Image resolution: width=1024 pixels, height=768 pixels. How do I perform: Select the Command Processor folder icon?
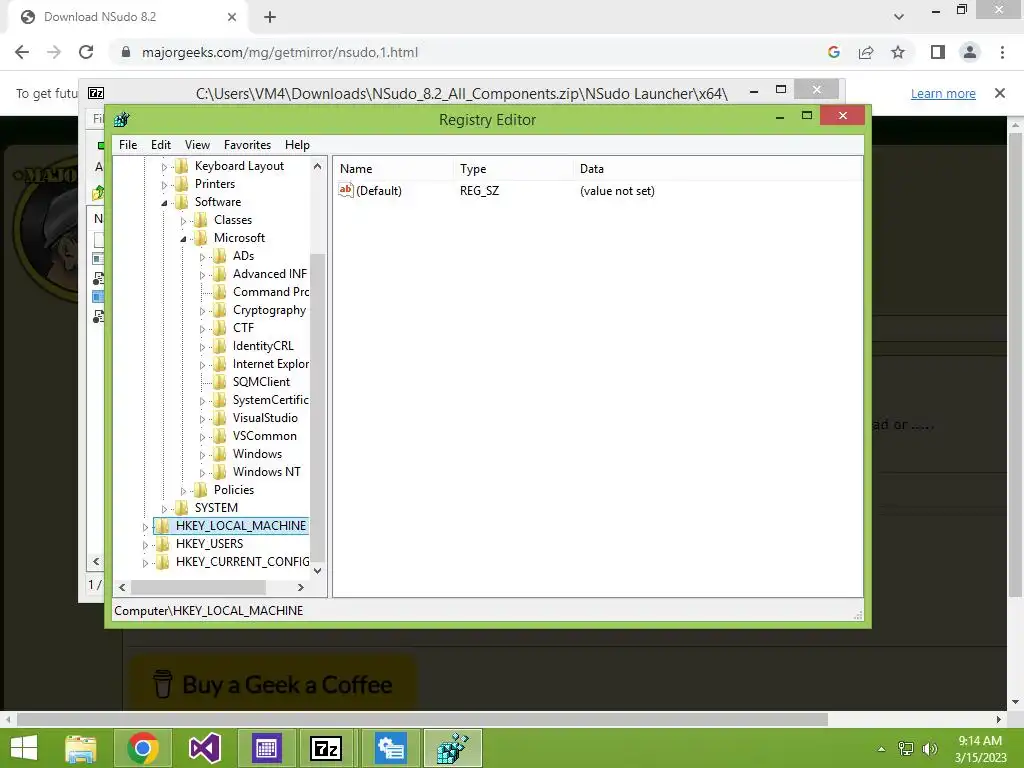[220, 292]
